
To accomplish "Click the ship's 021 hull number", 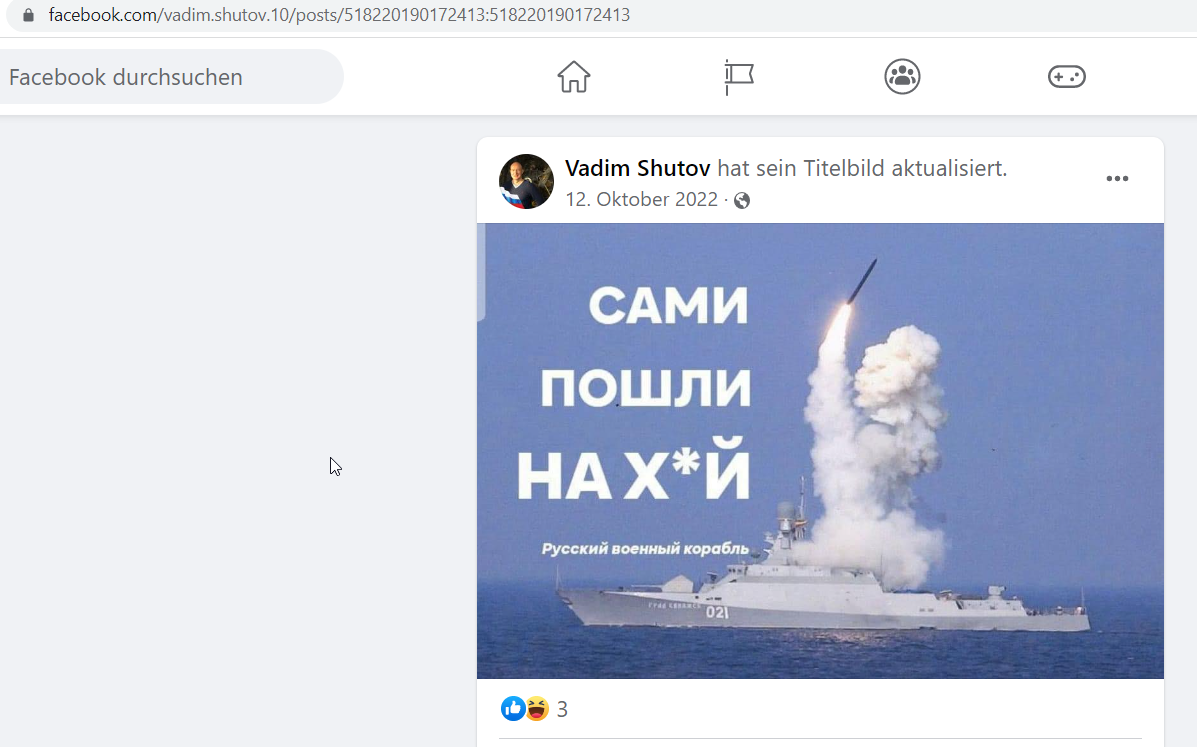I will tap(716, 612).
